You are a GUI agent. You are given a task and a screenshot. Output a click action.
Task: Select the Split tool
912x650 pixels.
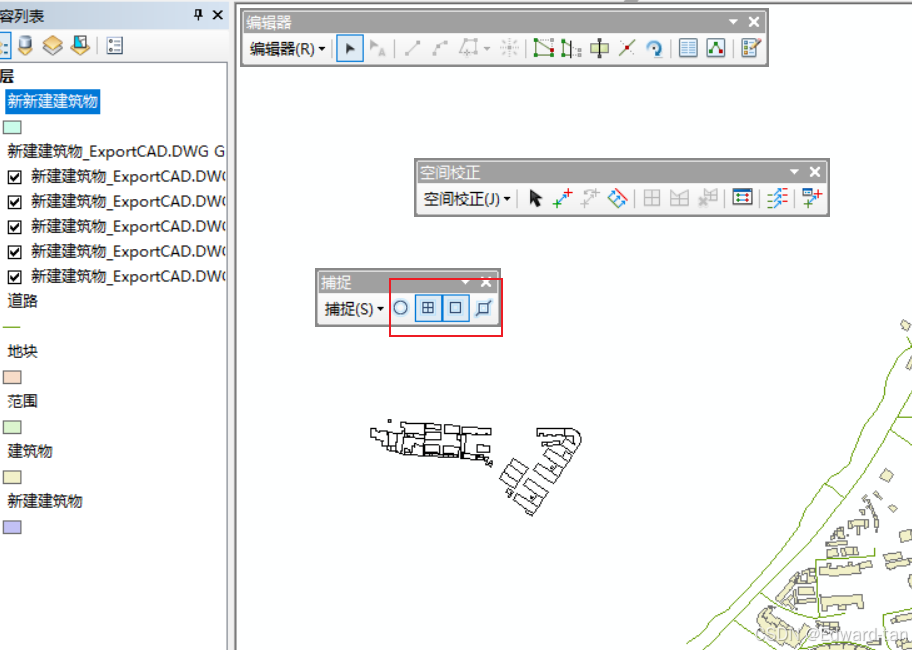(626, 48)
